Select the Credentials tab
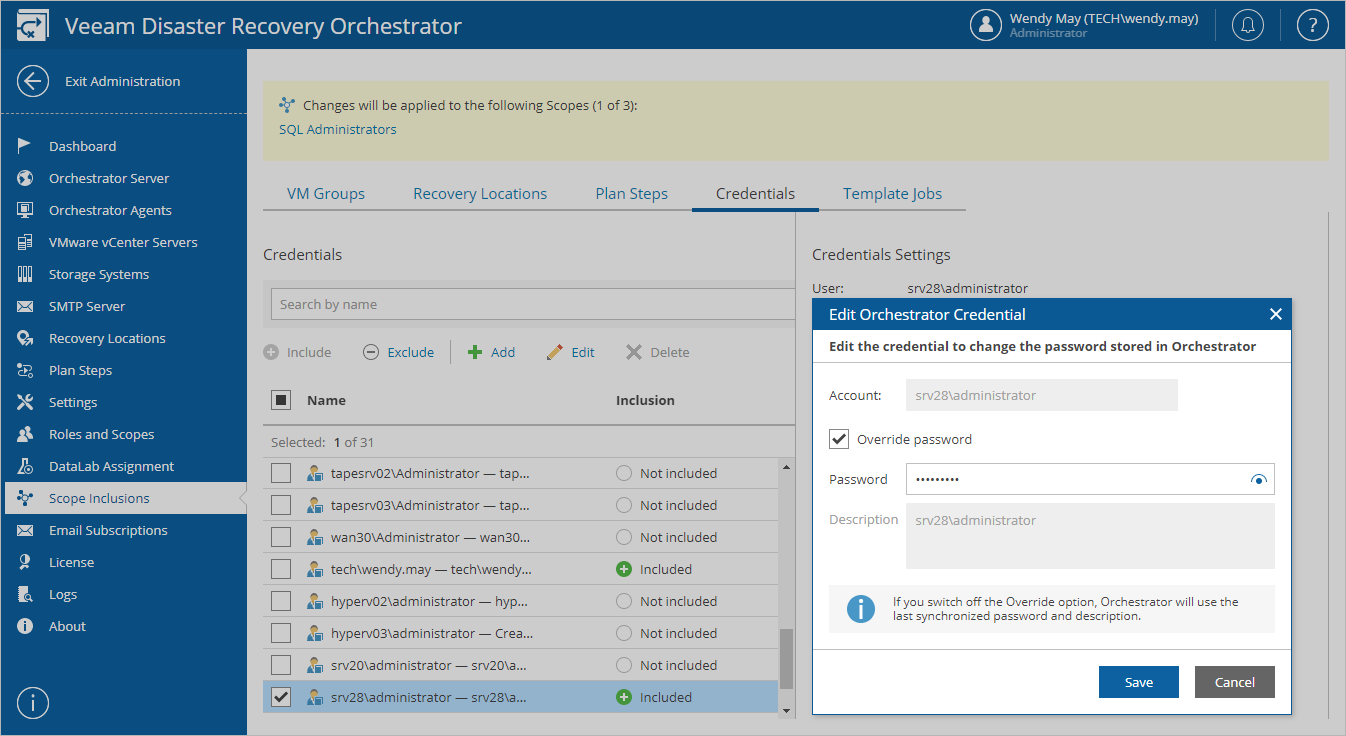Screen dimensions: 1346x736 click(x=755, y=194)
